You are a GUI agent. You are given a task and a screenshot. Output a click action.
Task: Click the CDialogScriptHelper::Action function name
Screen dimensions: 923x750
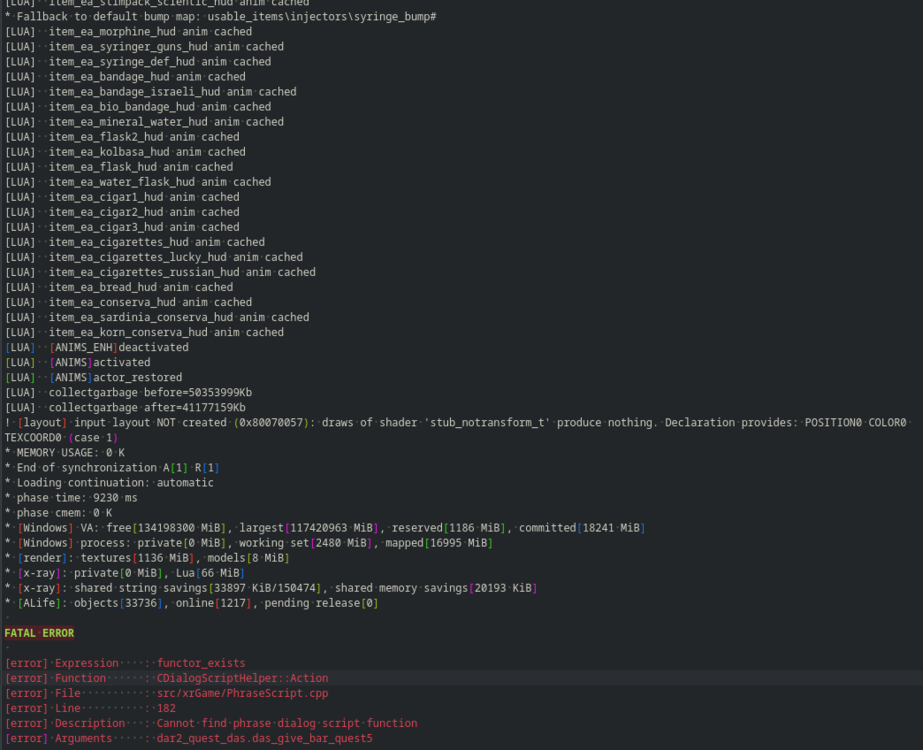[243, 678]
